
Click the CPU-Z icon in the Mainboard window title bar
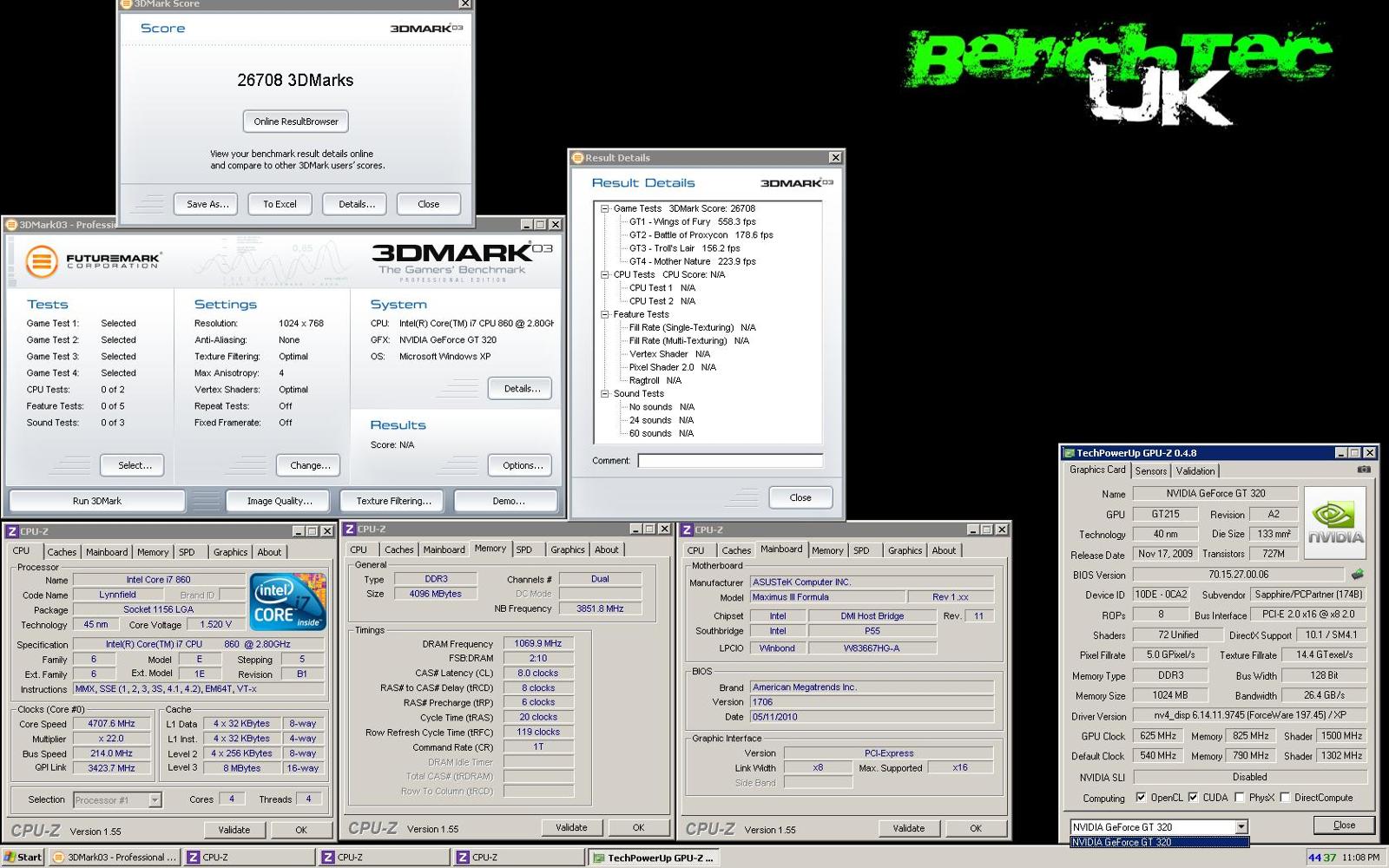tap(687, 529)
